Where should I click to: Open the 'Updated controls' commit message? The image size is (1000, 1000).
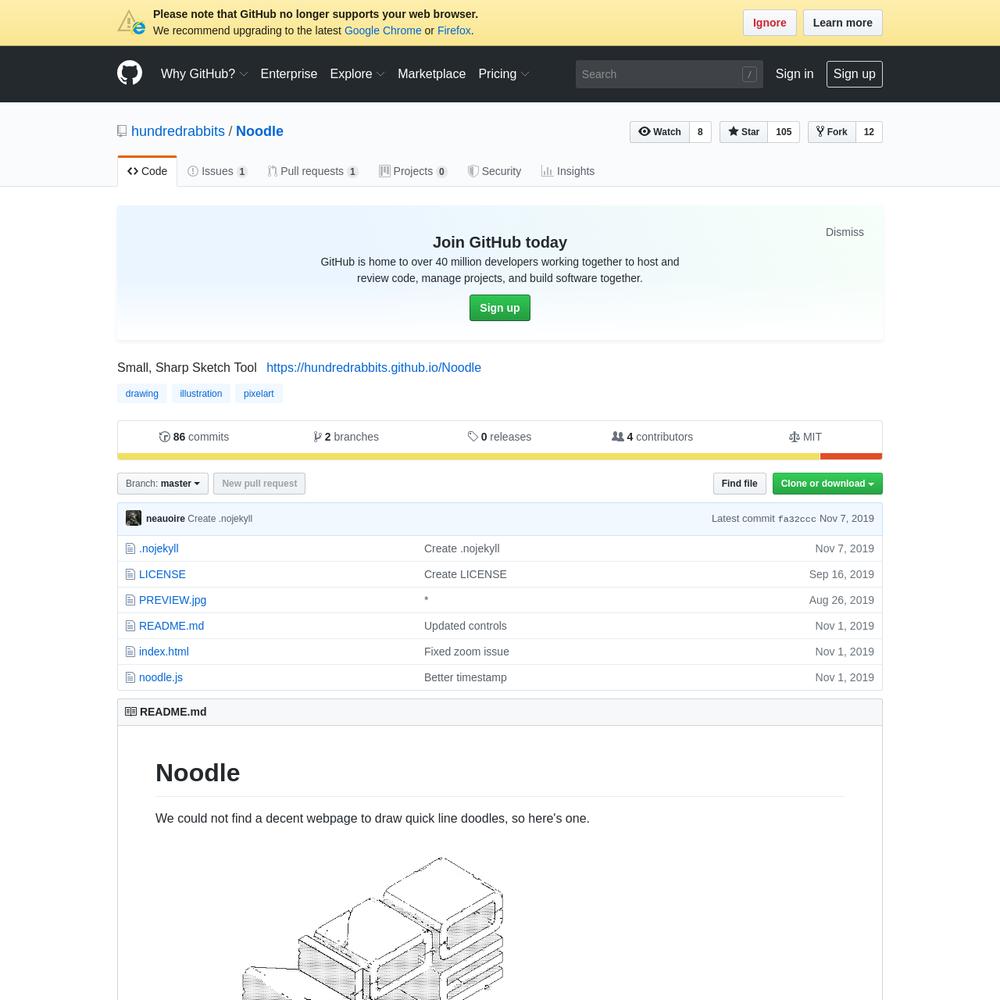(465, 626)
